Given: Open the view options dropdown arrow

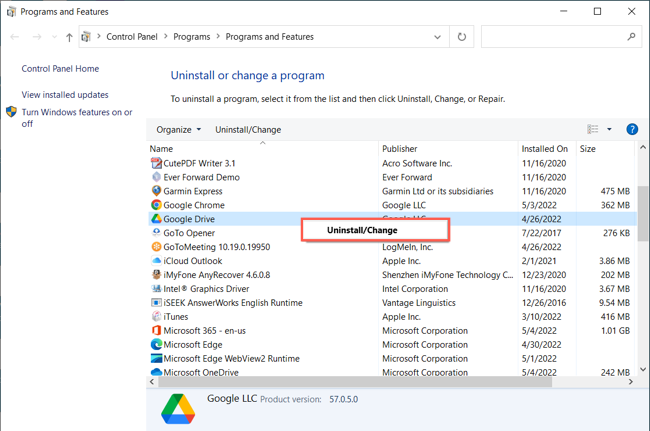Looking at the screenshot, I should point(609,129).
